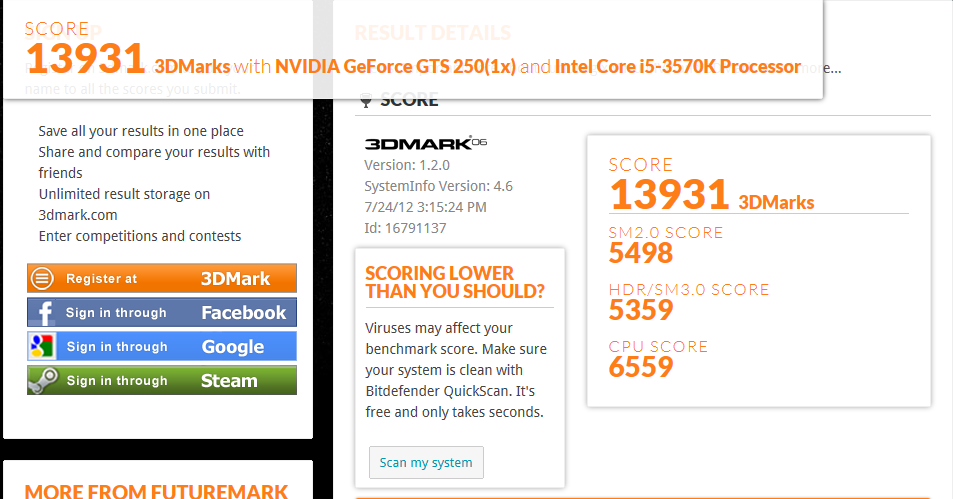
Task: Click the 13931 3DMarks score in the result panel
Action: tap(712, 194)
